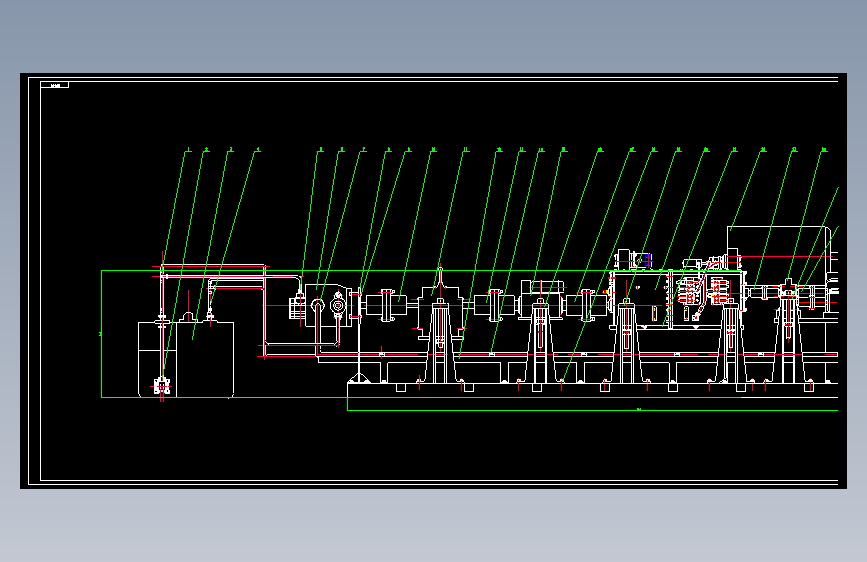Click the first bearing pedestal with bell top
This screenshot has height=562, width=867.
click(440, 326)
